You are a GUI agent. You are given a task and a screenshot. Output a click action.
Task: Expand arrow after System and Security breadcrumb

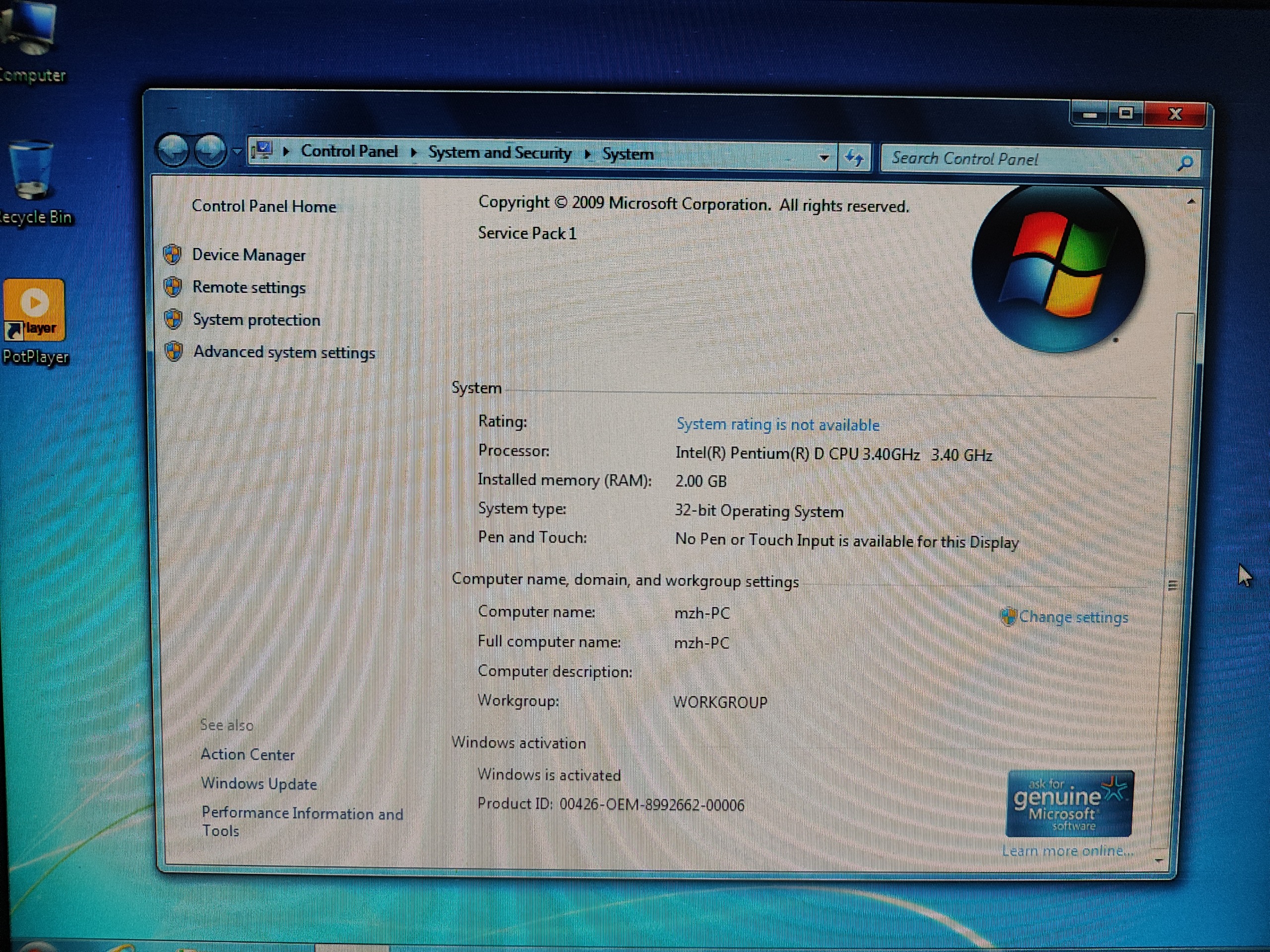coord(587,154)
